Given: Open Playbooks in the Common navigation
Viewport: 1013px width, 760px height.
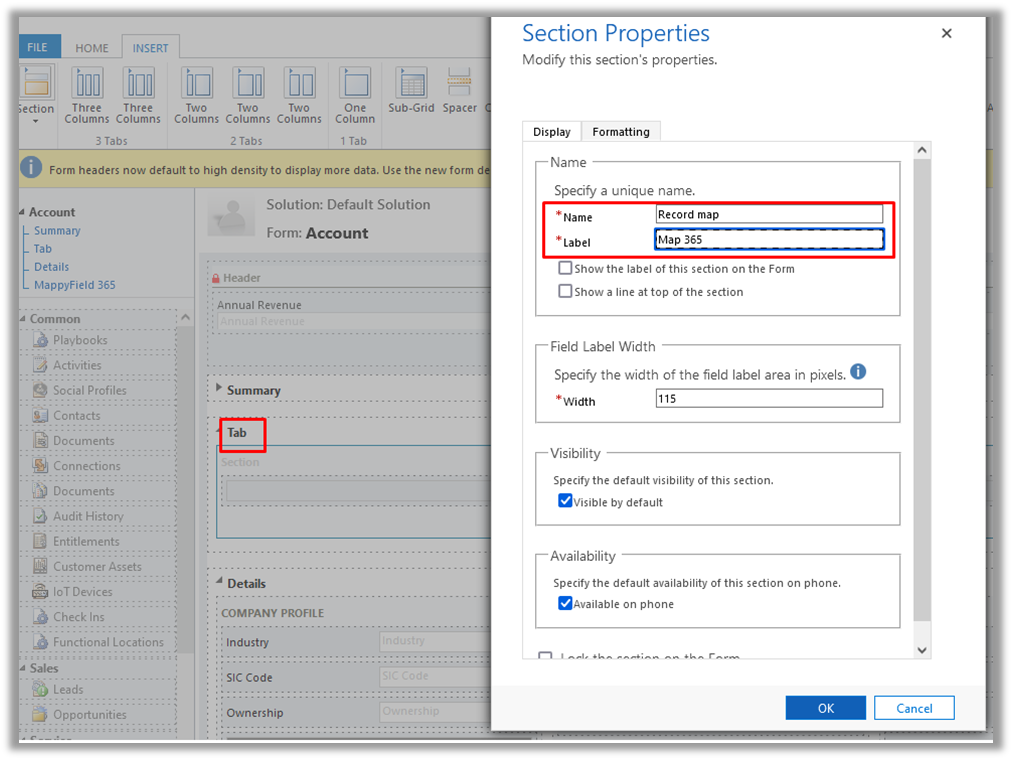Looking at the screenshot, I should (x=80, y=340).
